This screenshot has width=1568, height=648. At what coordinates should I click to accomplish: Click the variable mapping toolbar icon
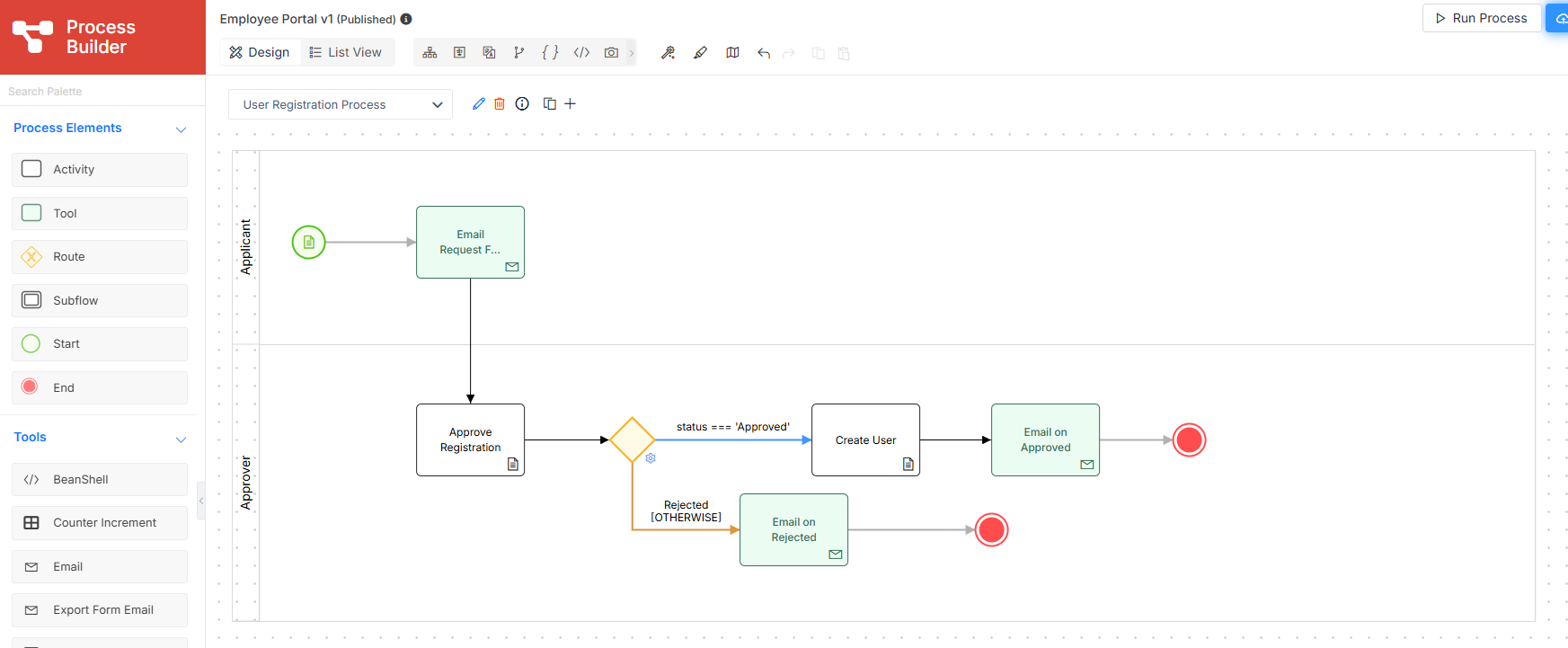coord(459,53)
